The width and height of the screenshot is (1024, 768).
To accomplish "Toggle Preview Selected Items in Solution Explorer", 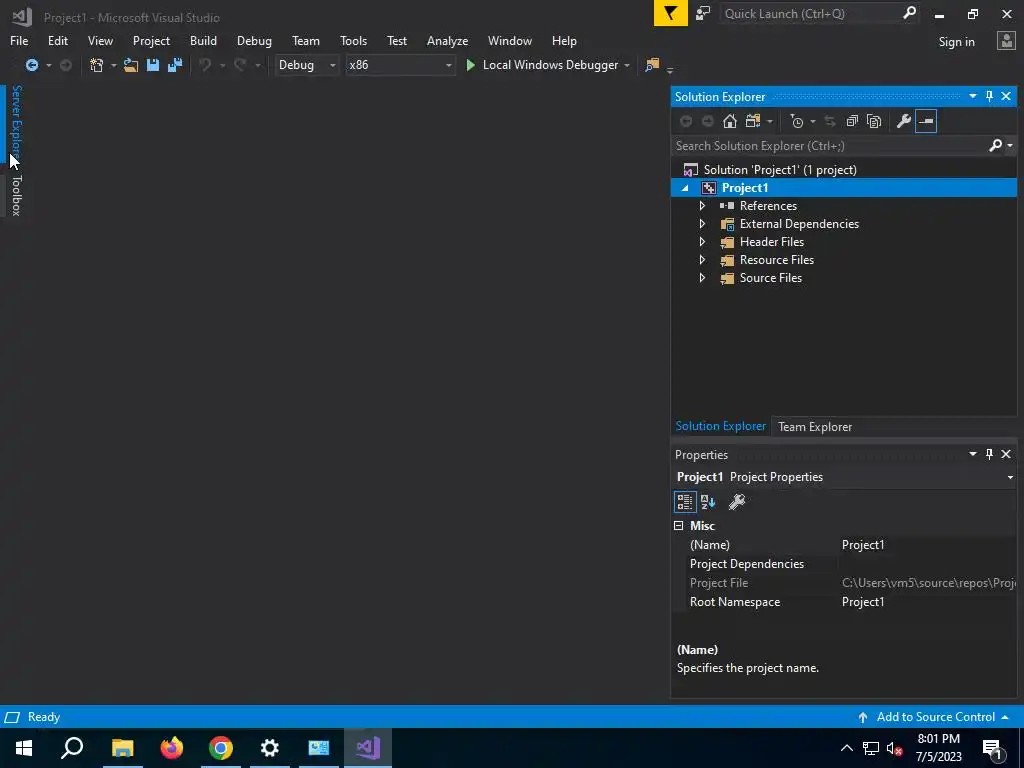I will pyautogui.click(x=926, y=121).
